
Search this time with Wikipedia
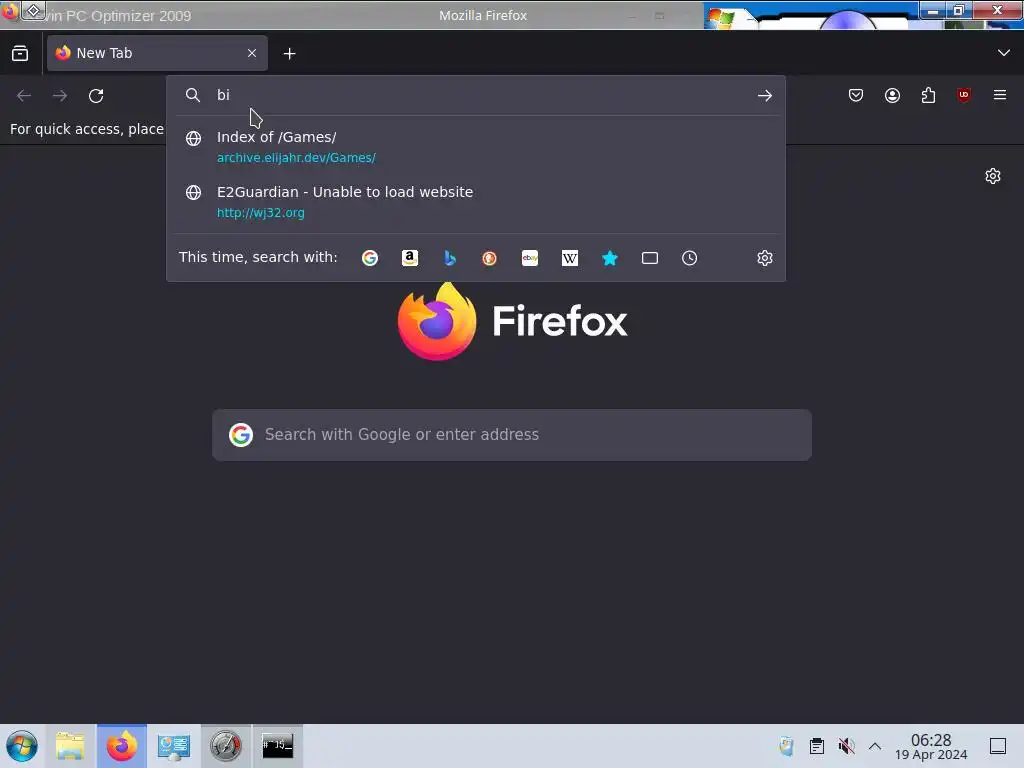(569, 258)
